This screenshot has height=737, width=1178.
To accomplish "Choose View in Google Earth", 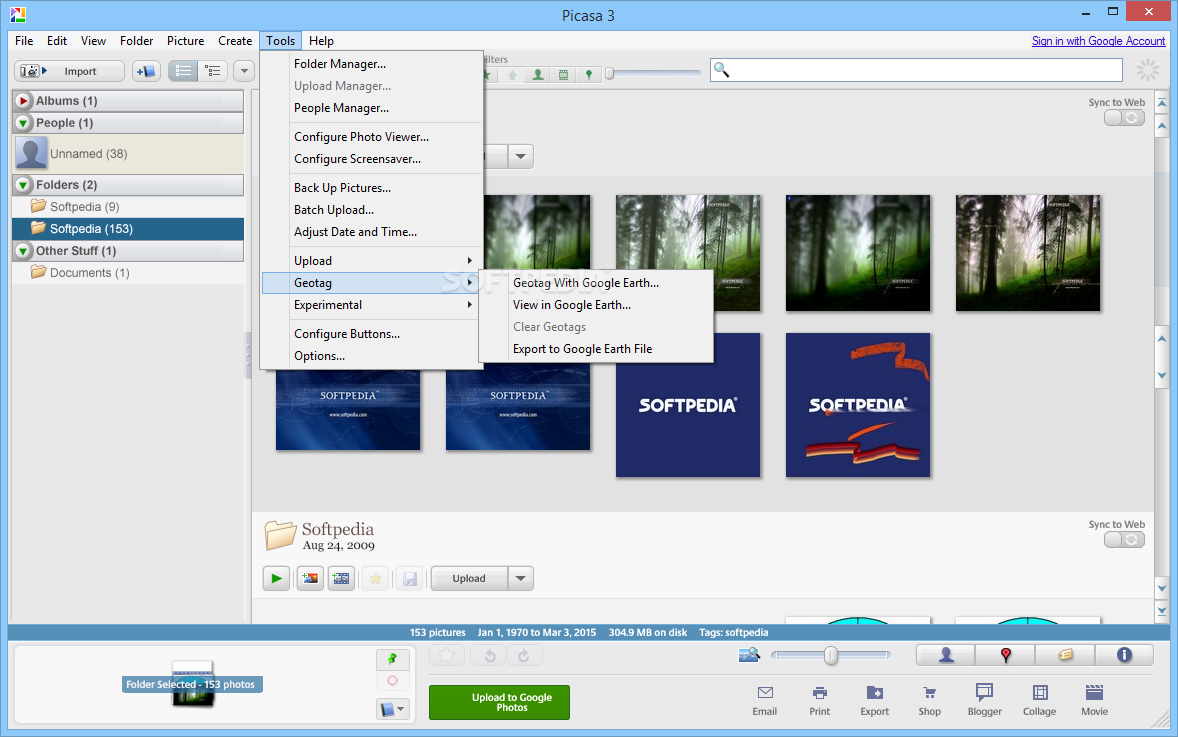I will pyautogui.click(x=596, y=305).
